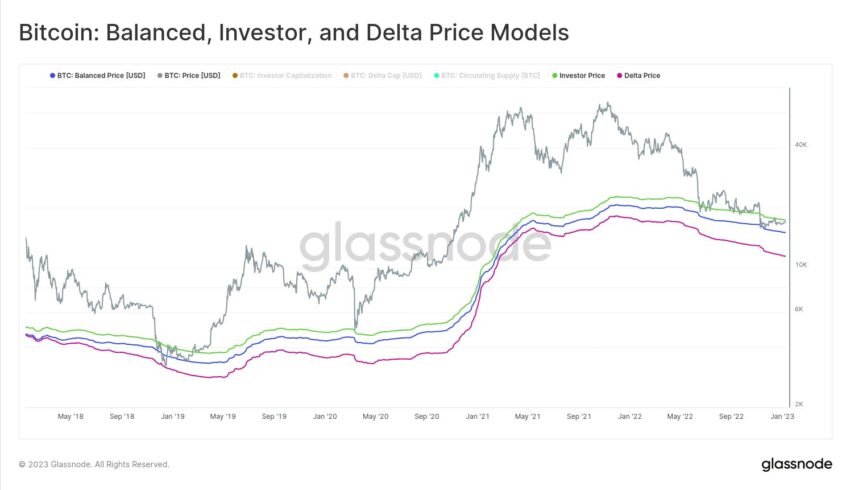Click the blue Balanced Price legend dot
This screenshot has width=850, height=490.
[x=53, y=75]
